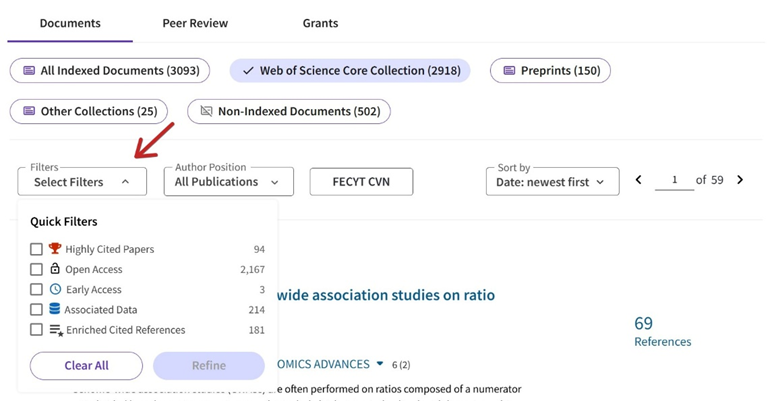
Task: Click the icon inside Preprints chip
Action: (x=510, y=71)
